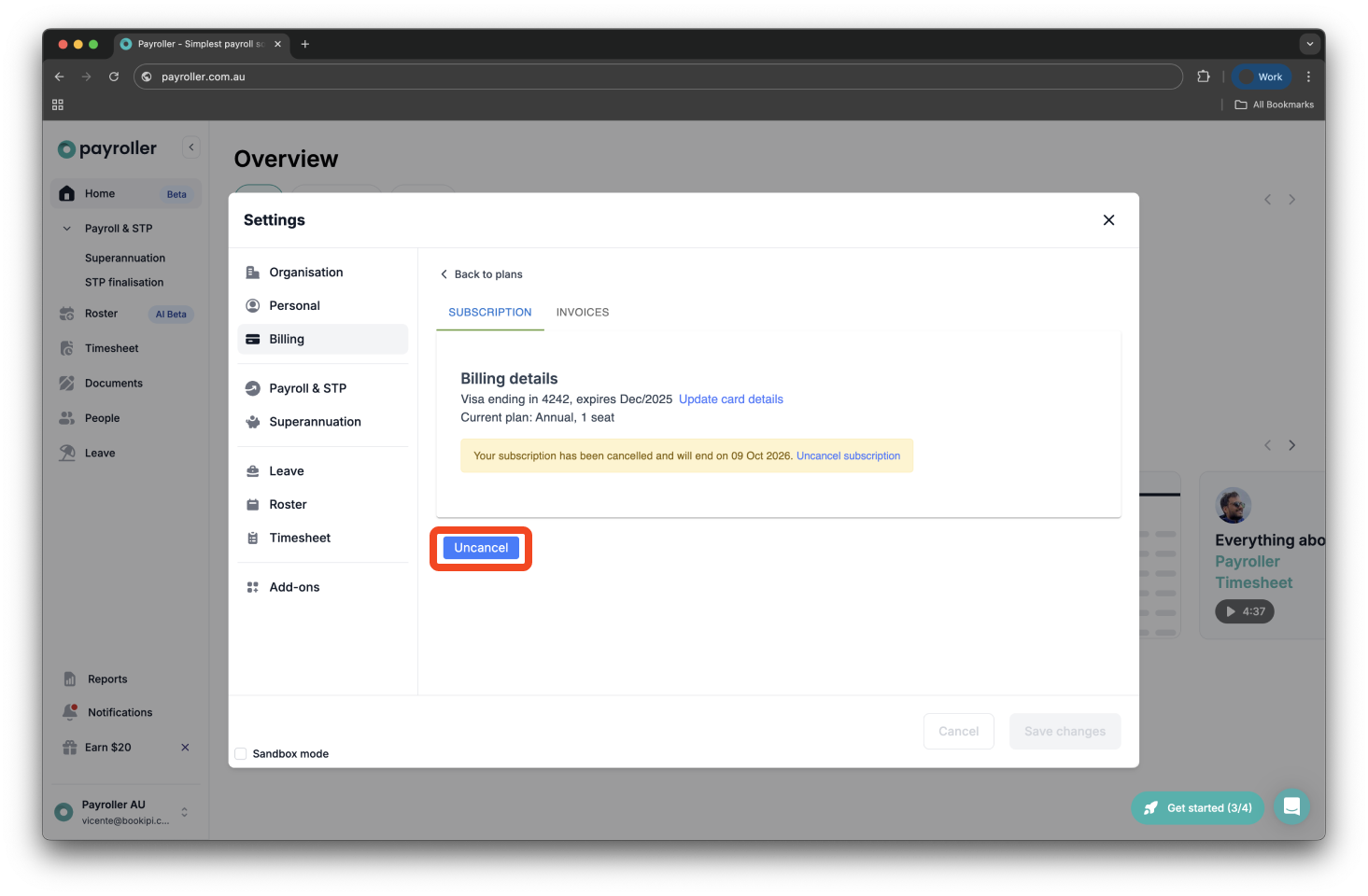Open the Notifications bell icon

[69, 712]
